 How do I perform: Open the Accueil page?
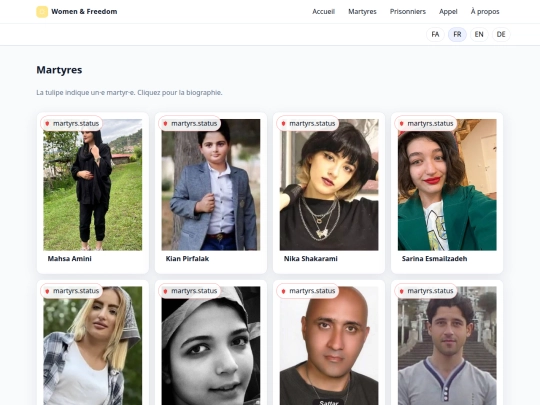(x=323, y=12)
